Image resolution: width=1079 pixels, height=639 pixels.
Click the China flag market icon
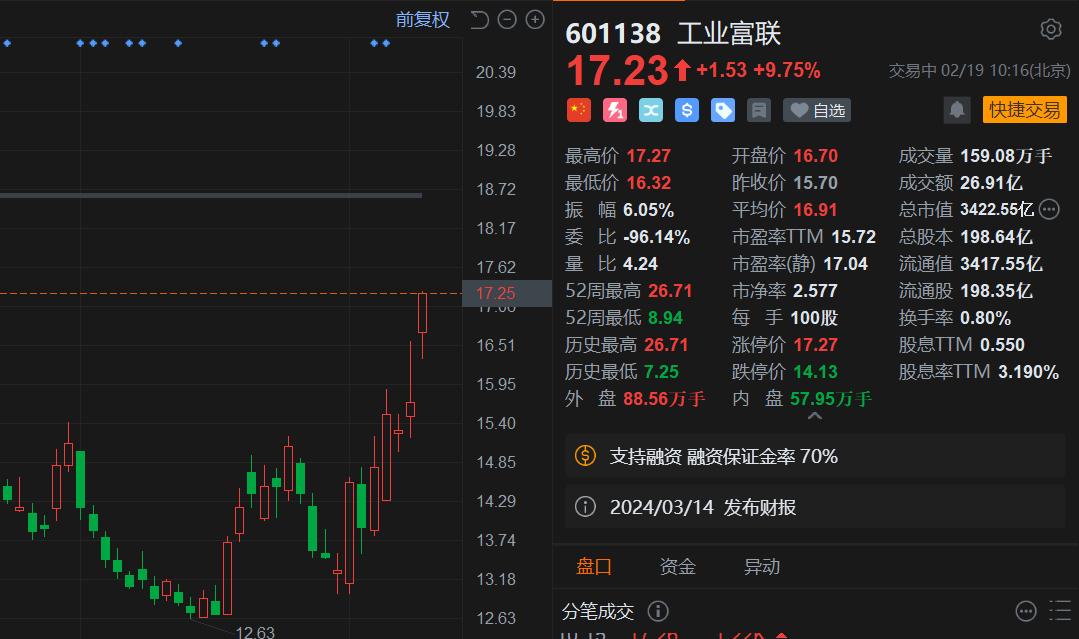[579, 110]
